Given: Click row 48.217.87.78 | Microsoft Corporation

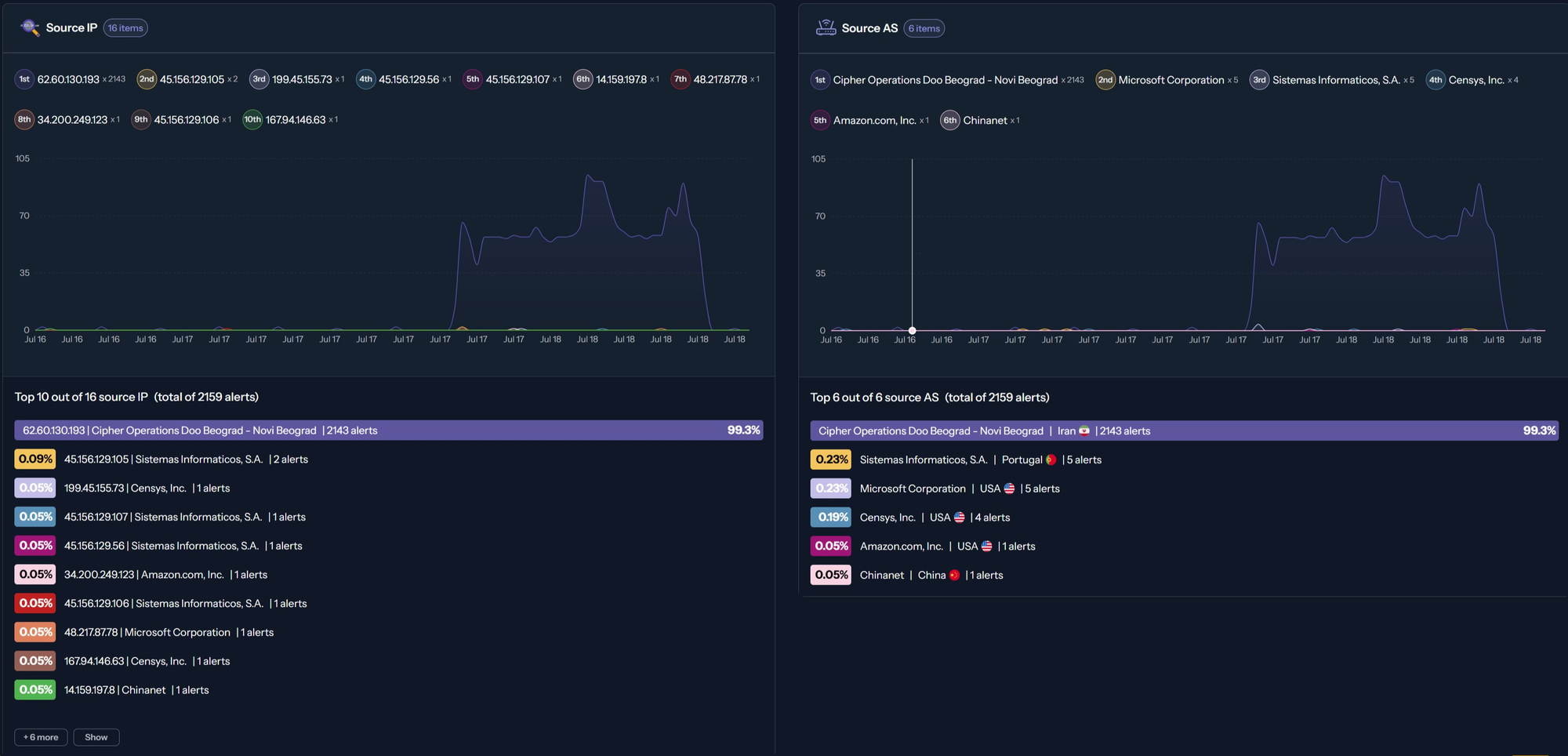Looking at the screenshot, I should (169, 632).
